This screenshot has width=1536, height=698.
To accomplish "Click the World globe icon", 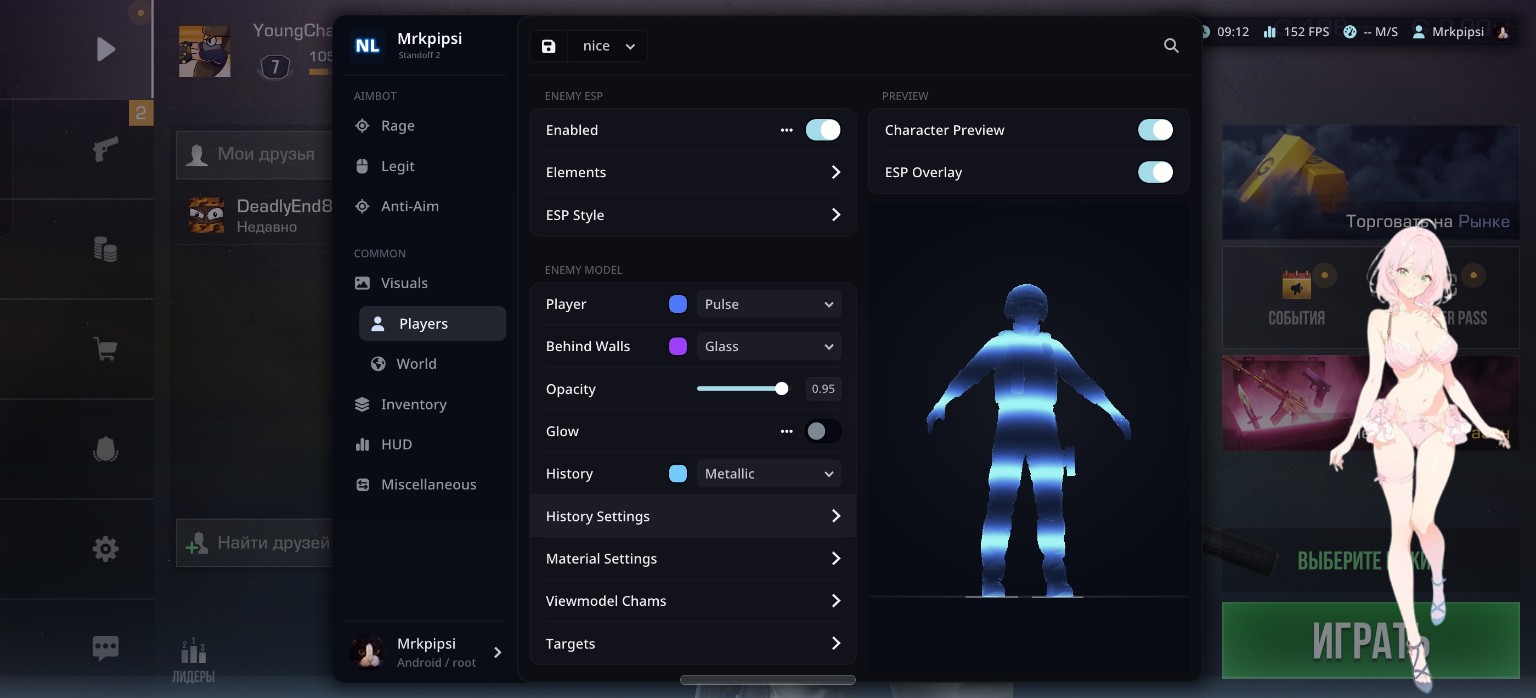I will [378, 364].
